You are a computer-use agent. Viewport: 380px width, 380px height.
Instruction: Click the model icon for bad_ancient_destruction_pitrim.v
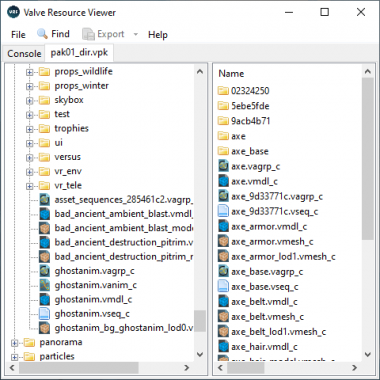tap(44, 242)
